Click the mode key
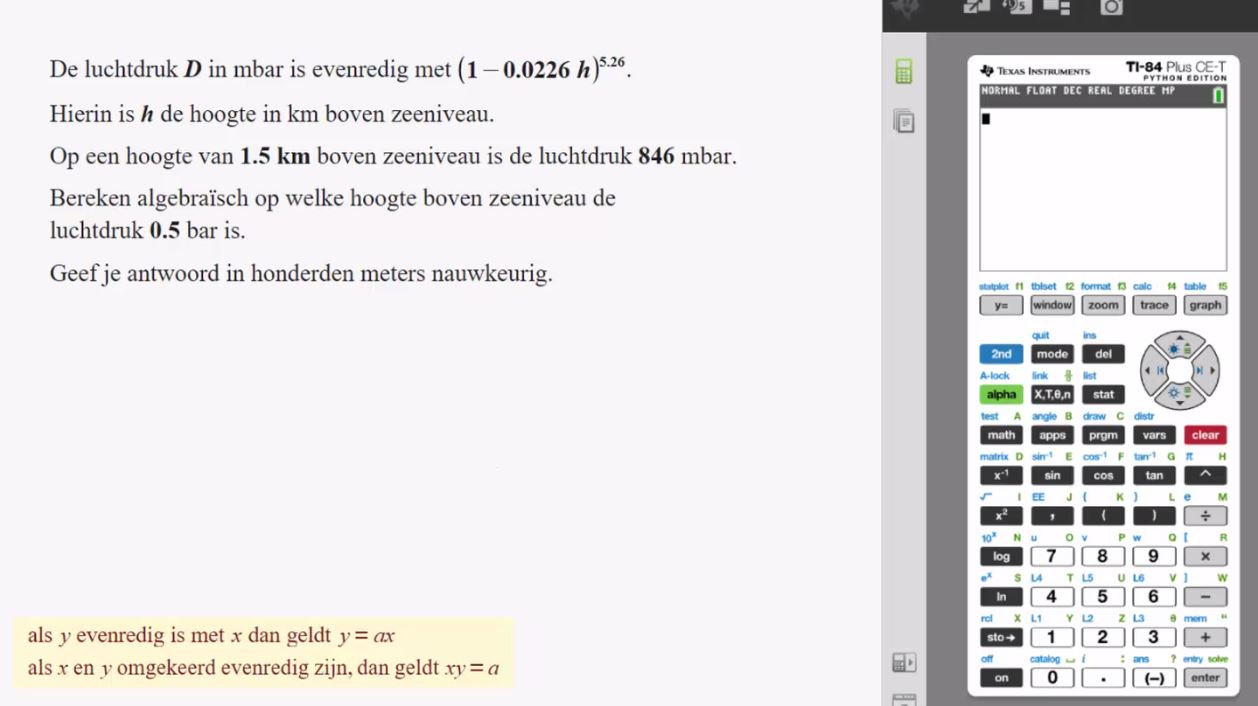This screenshot has height=706, width=1258. 1052,354
